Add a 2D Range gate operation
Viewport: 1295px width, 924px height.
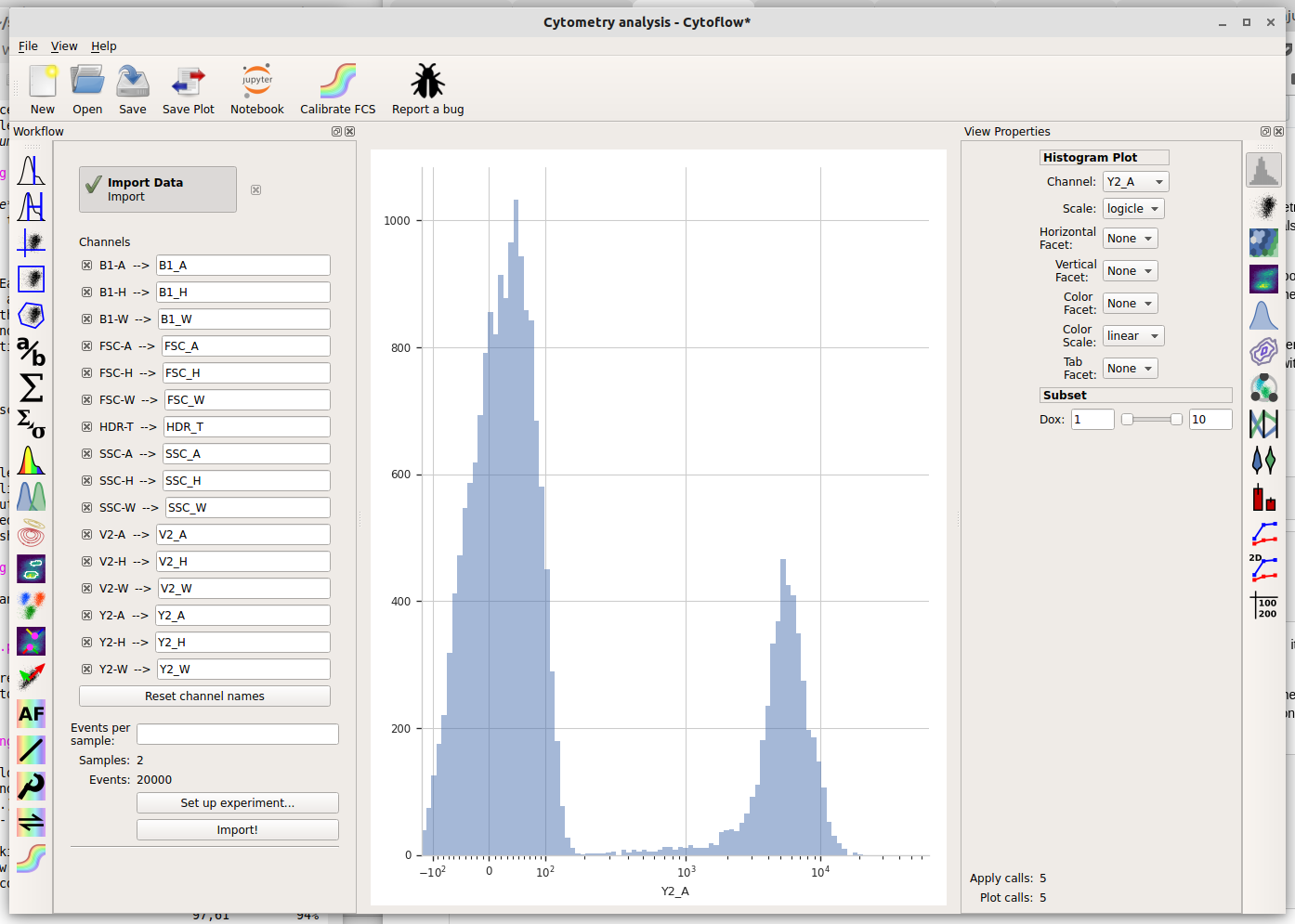point(31,279)
